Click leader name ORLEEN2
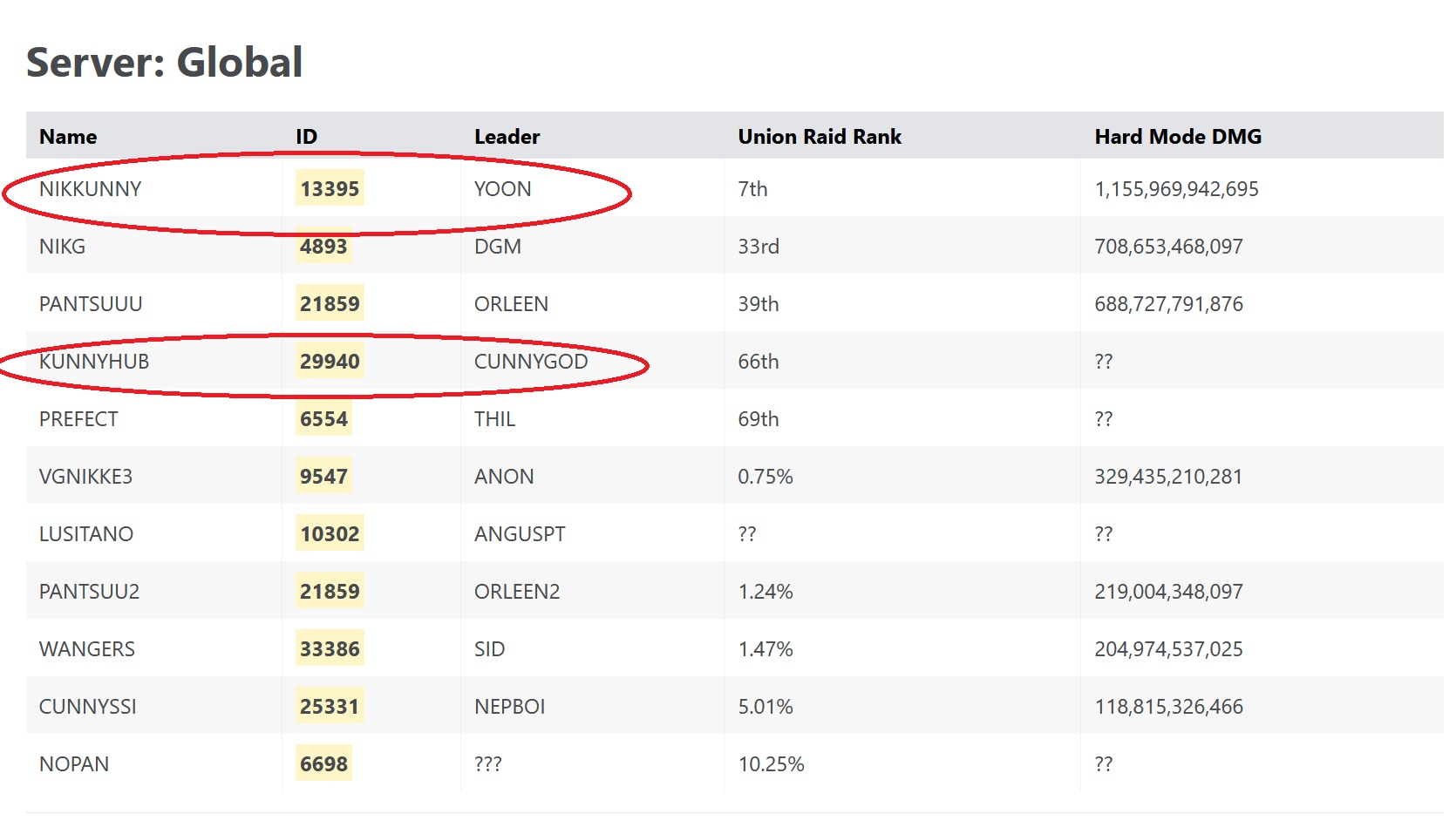The height and width of the screenshot is (834, 1456). tap(517, 592)
